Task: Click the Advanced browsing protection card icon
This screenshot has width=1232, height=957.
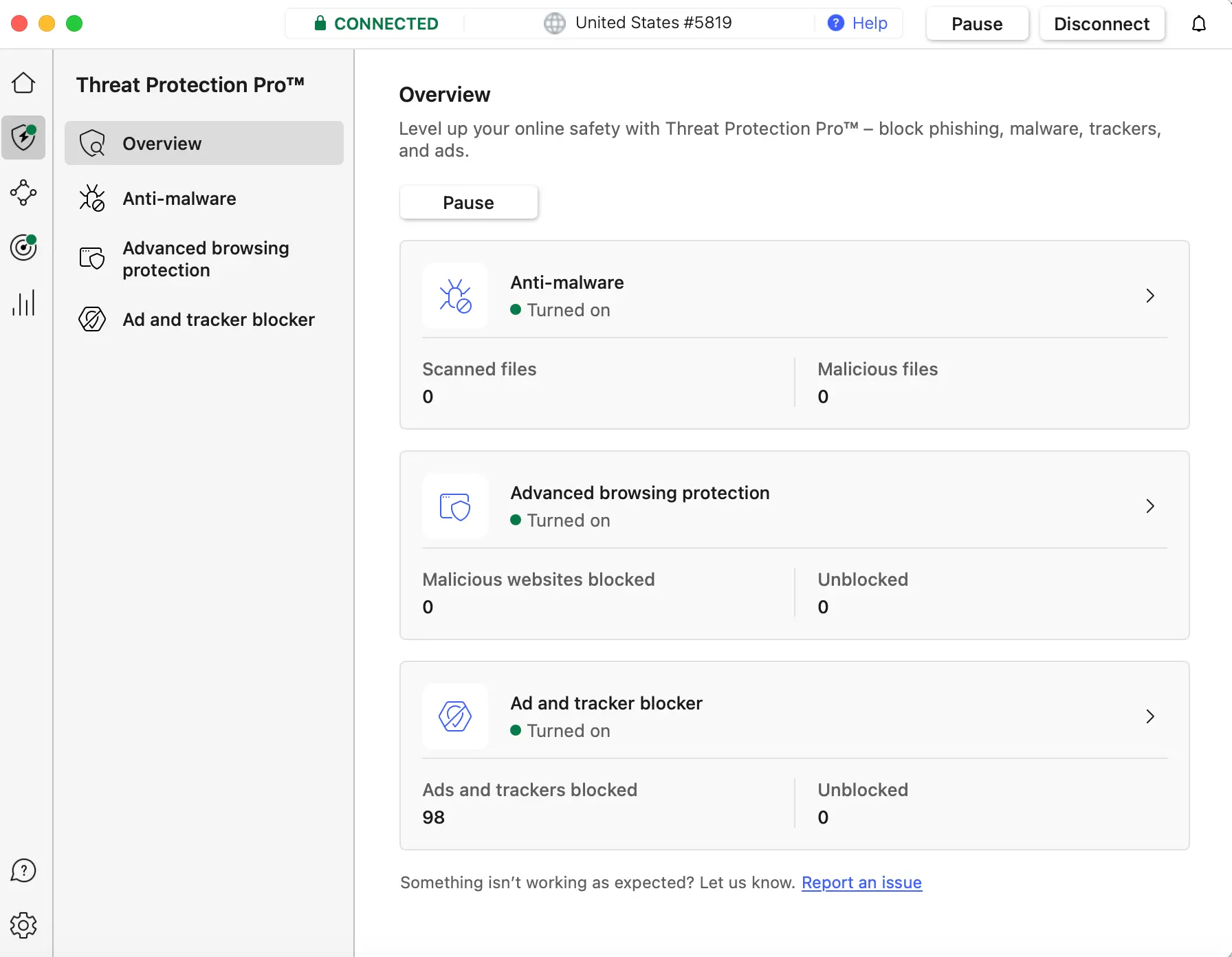Action: coord(455,506)
